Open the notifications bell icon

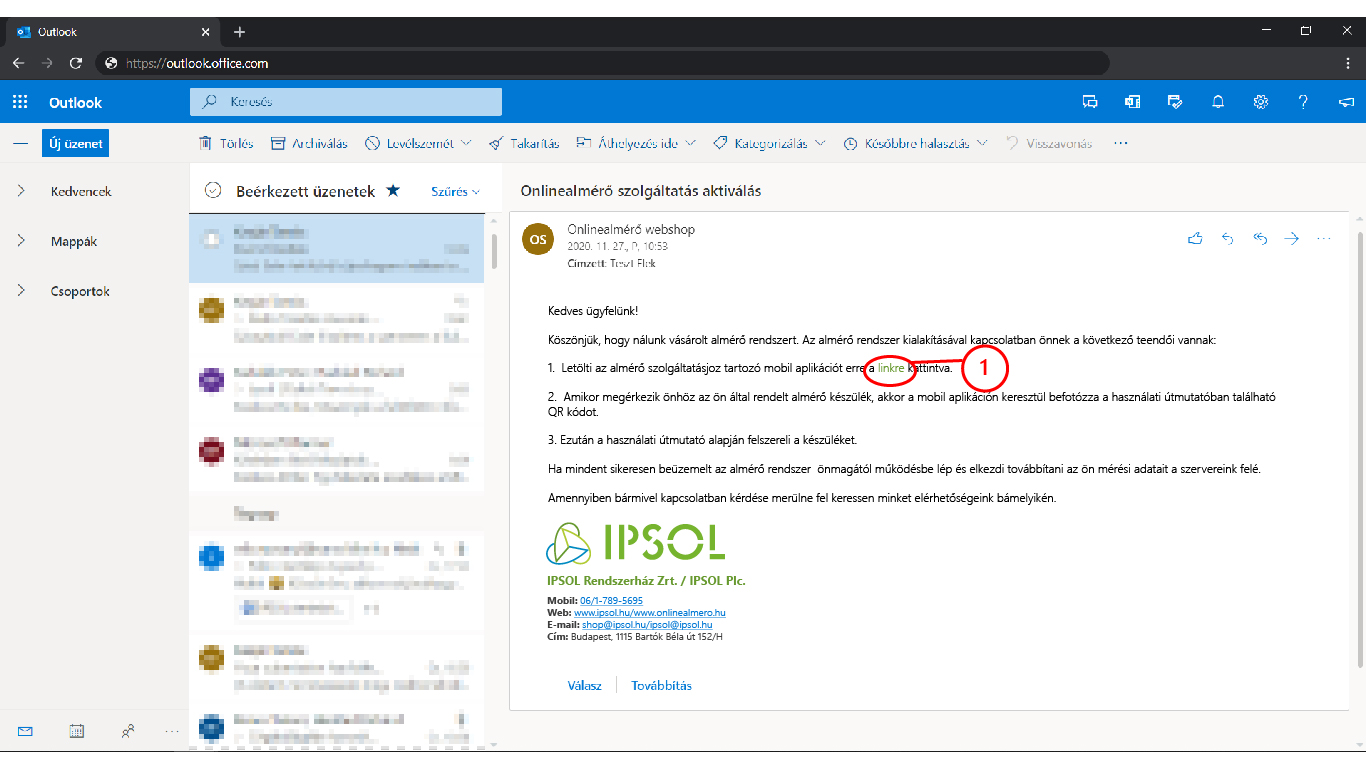tap(1218, 102)
